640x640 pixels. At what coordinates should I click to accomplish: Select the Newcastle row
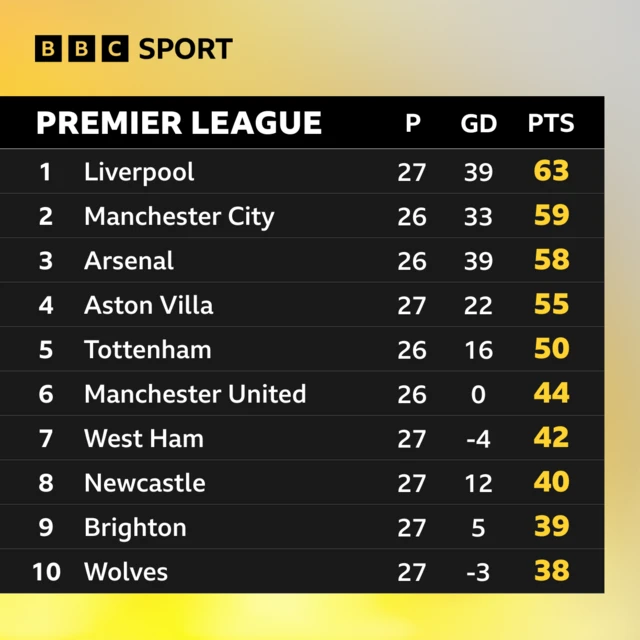[x=302, y=482]
